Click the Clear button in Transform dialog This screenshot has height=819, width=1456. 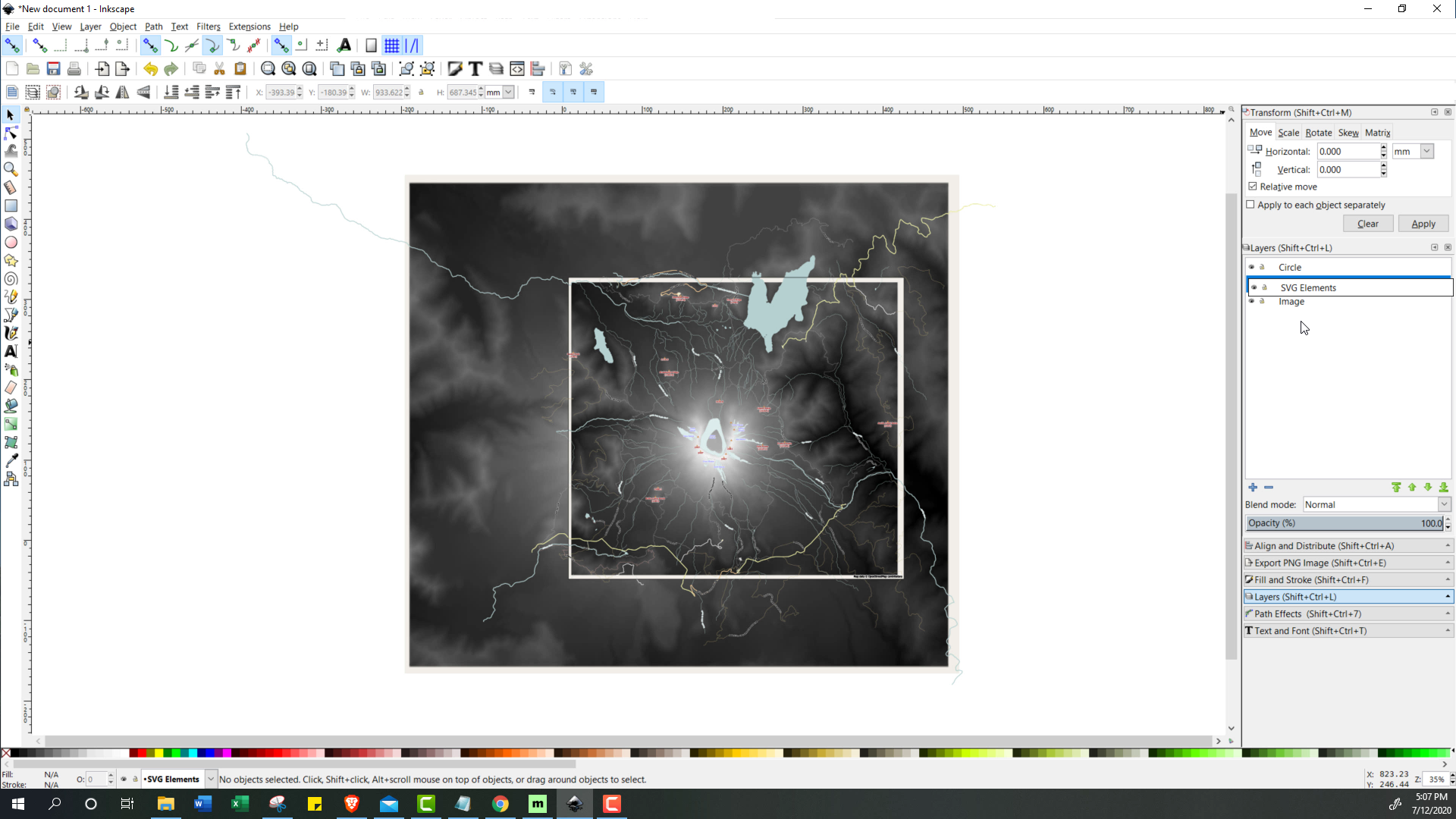1368,223
